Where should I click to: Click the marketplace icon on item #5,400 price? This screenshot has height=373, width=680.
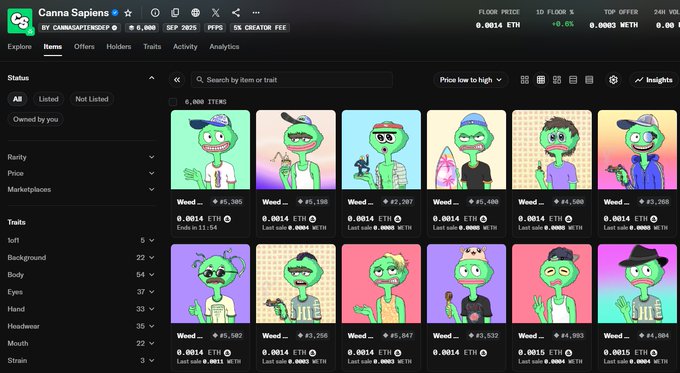point(483,219)
